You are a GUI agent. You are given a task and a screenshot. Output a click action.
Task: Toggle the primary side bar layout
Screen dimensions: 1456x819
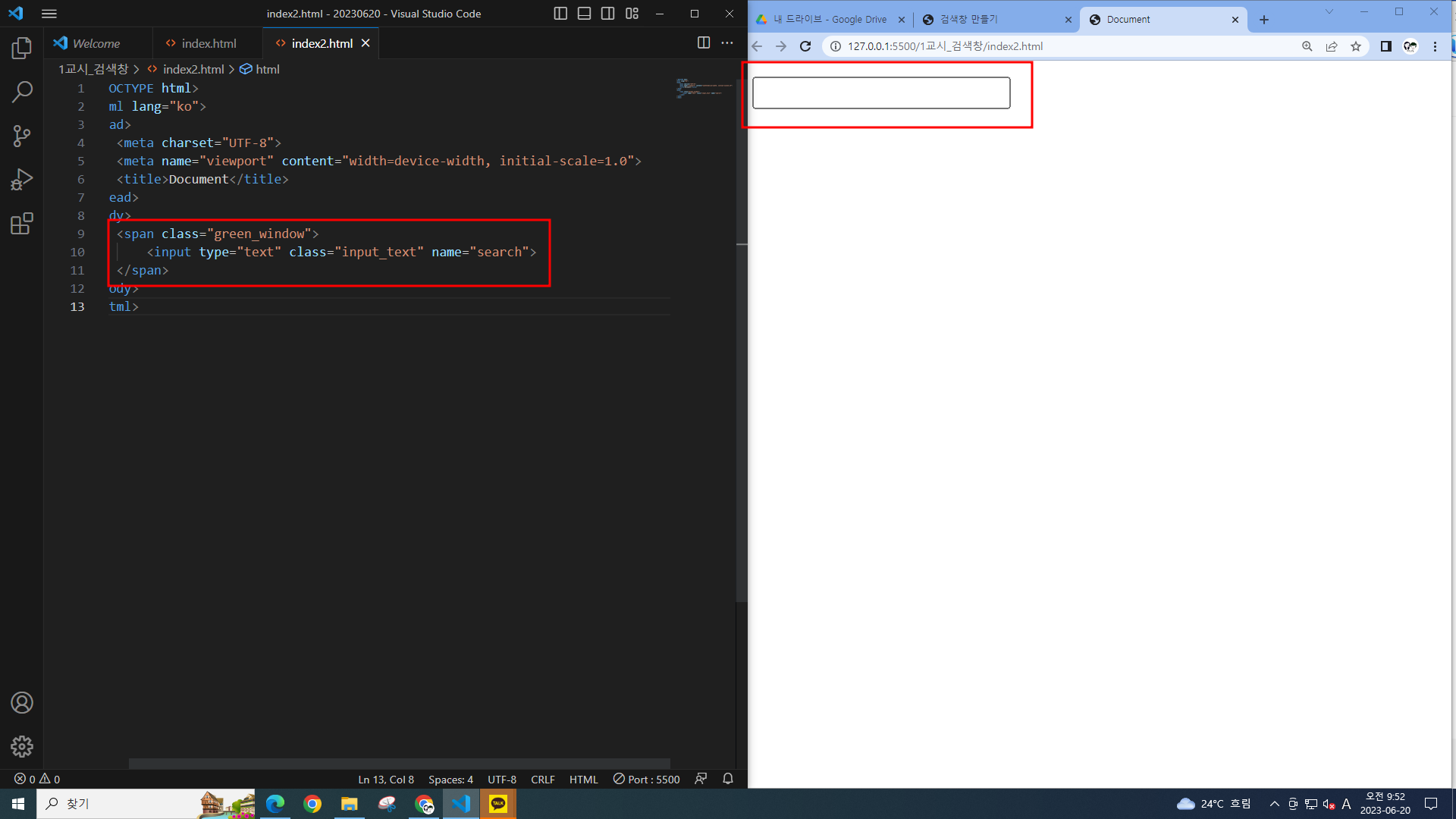point(560,14)
